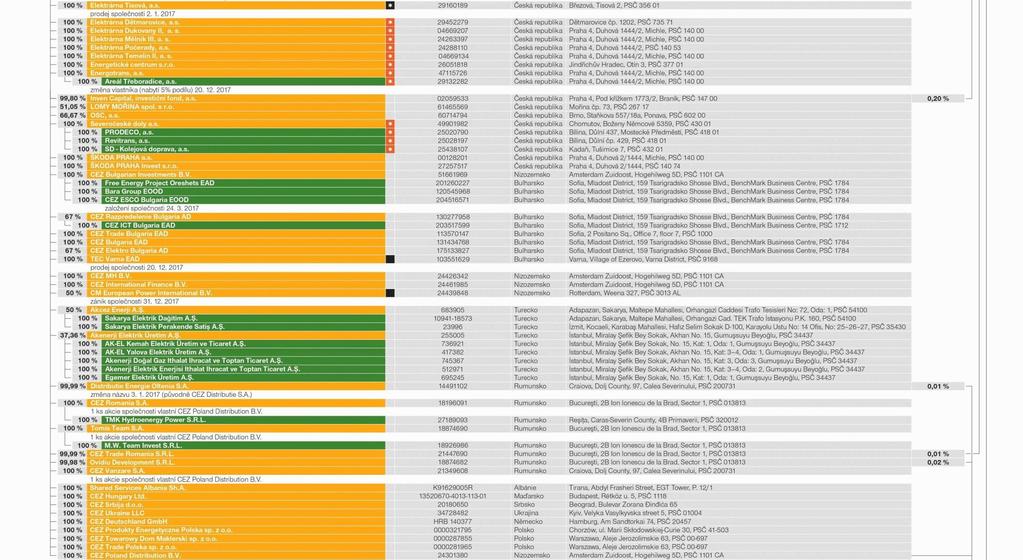Click the CEZ Ukraine LLC name
The image size is (1023, 560).
[x=116, y=514]
